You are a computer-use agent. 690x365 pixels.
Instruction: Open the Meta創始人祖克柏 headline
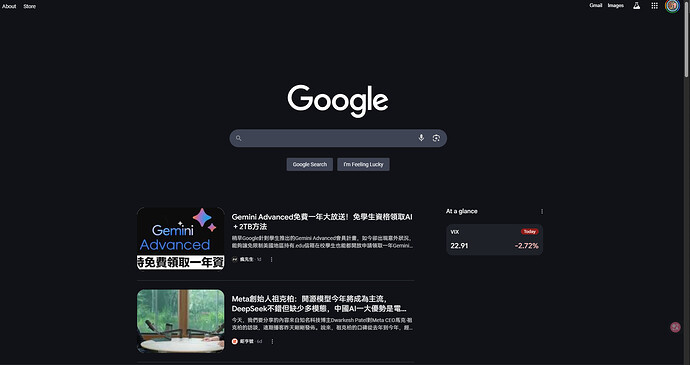pyautogui.click(x=319, y=304)
